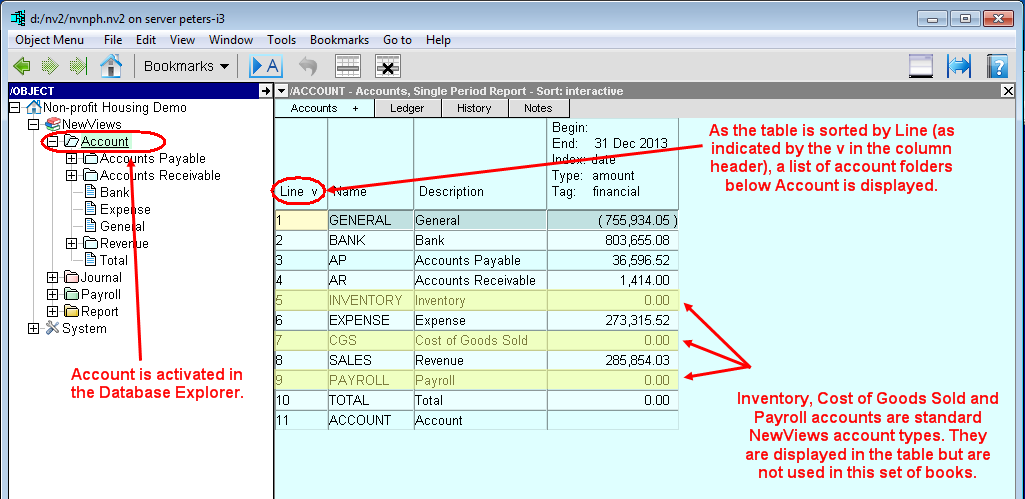Switch to the Ledger tab
The height and width of the screenshot is (499, 1025).
(407, 108)
